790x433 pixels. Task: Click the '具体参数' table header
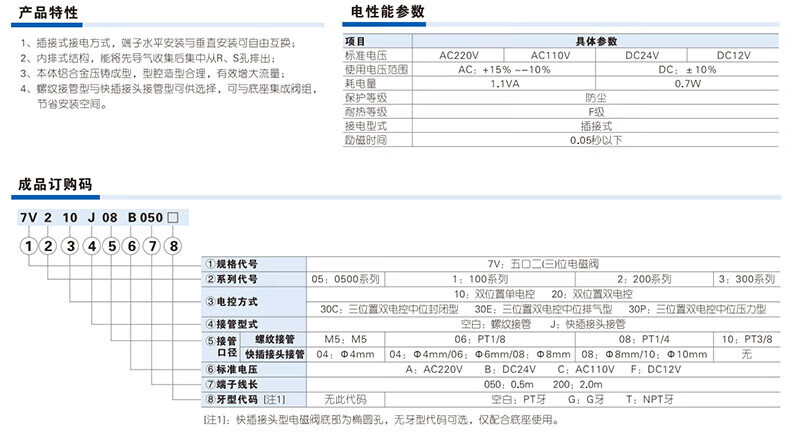pyautogui.click(x=596, y=41)
